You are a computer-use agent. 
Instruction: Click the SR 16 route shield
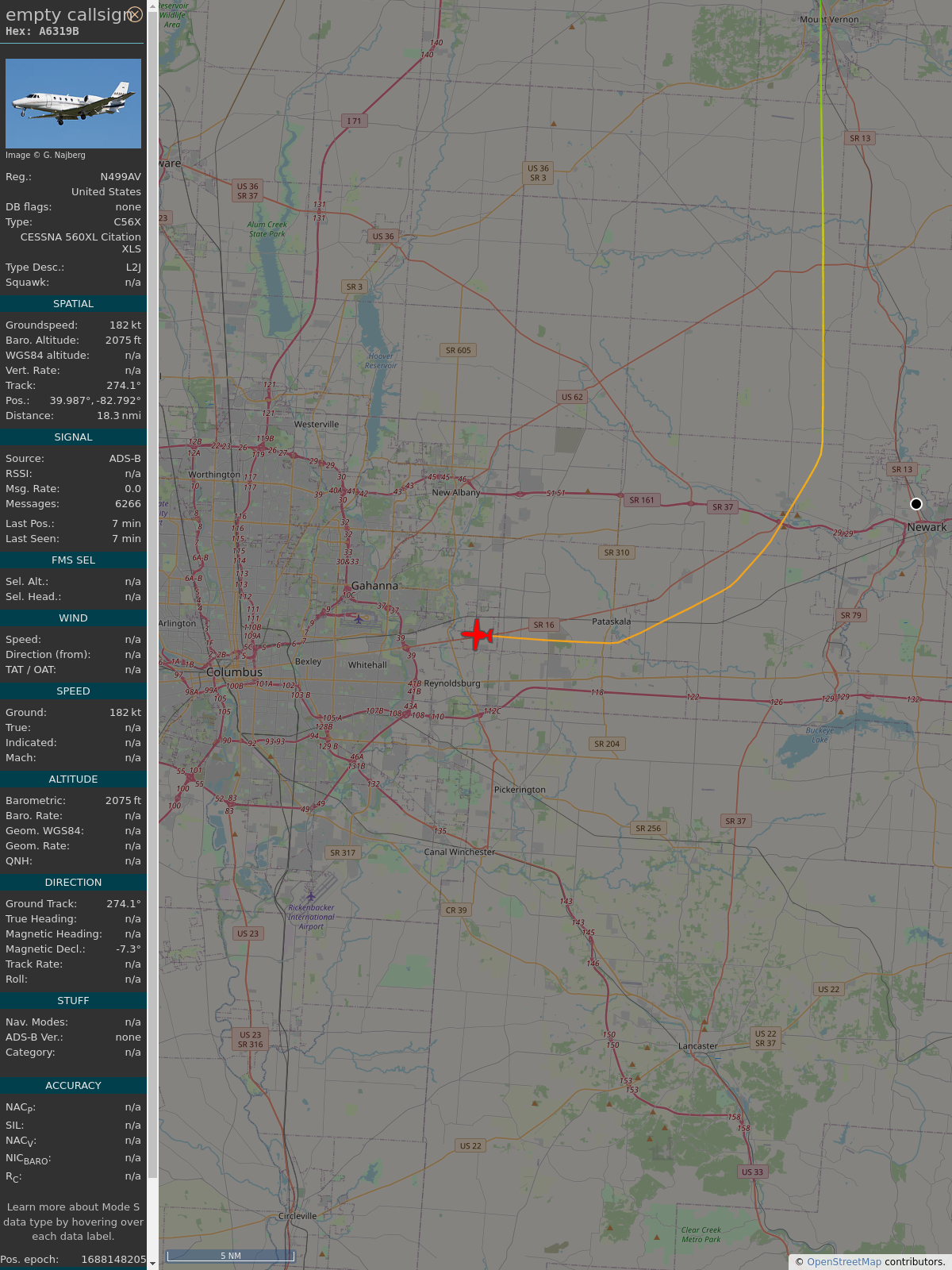point(543,625)
